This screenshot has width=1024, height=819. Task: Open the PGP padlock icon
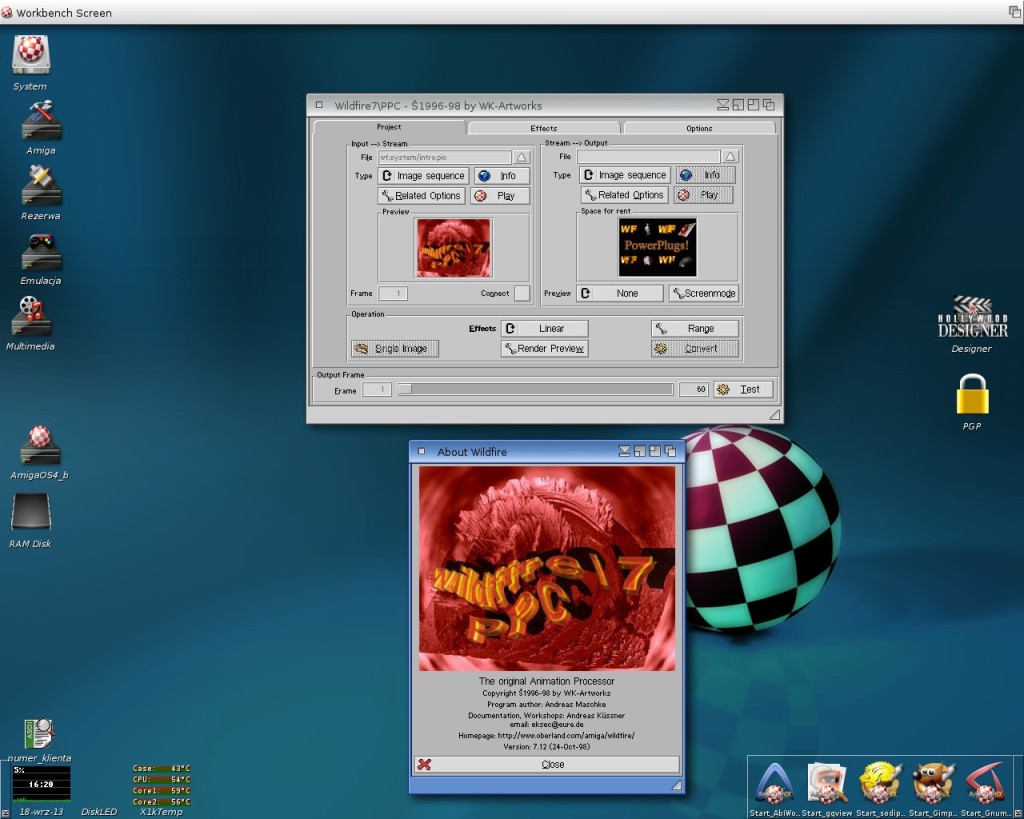972,394
